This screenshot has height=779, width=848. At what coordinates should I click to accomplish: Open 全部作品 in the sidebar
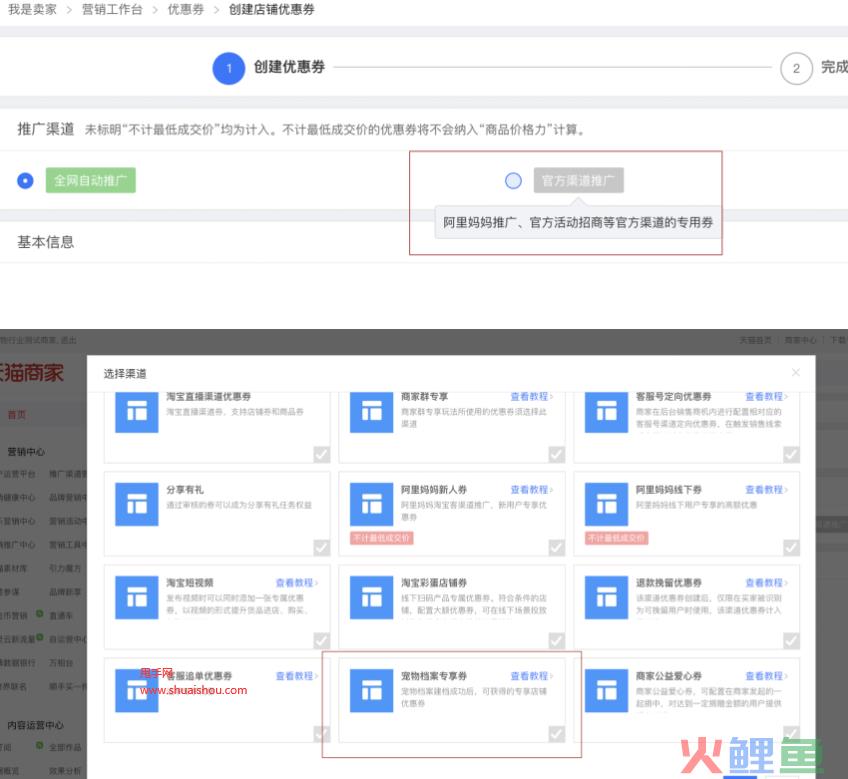pyautogui.click(x=65, y=747)
